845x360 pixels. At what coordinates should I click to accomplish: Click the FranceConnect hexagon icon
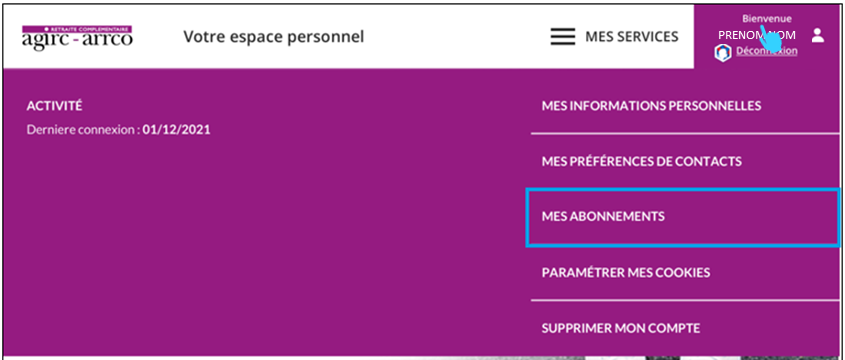723,52
